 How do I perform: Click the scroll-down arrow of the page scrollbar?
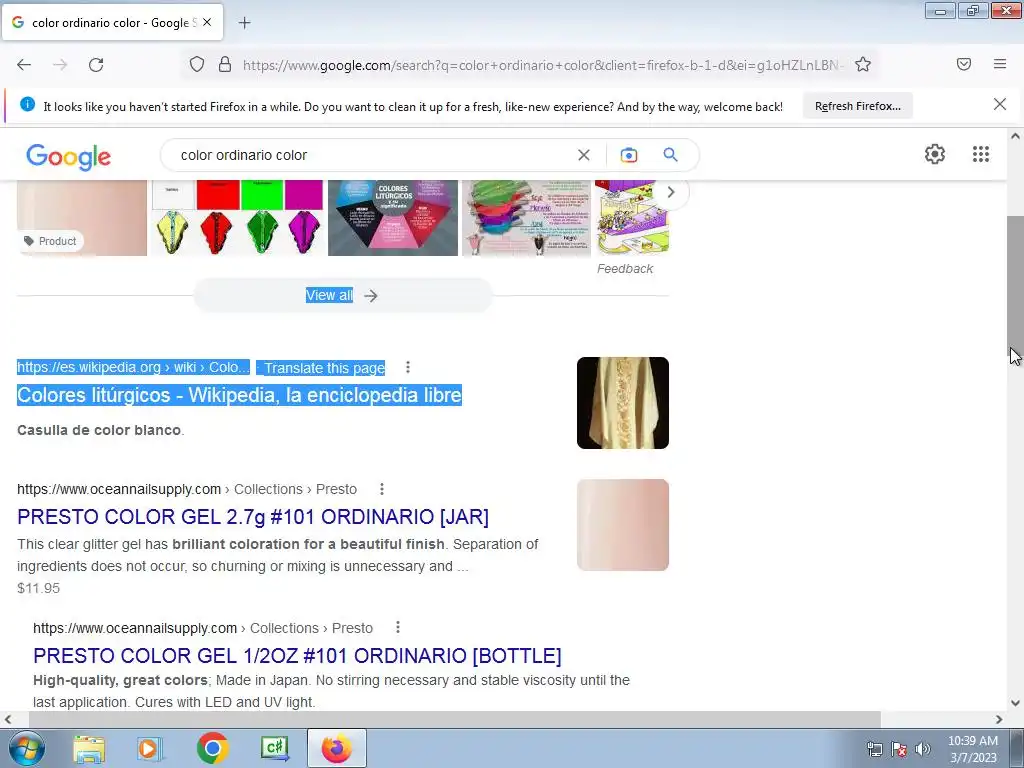(x=1015, y=703)
